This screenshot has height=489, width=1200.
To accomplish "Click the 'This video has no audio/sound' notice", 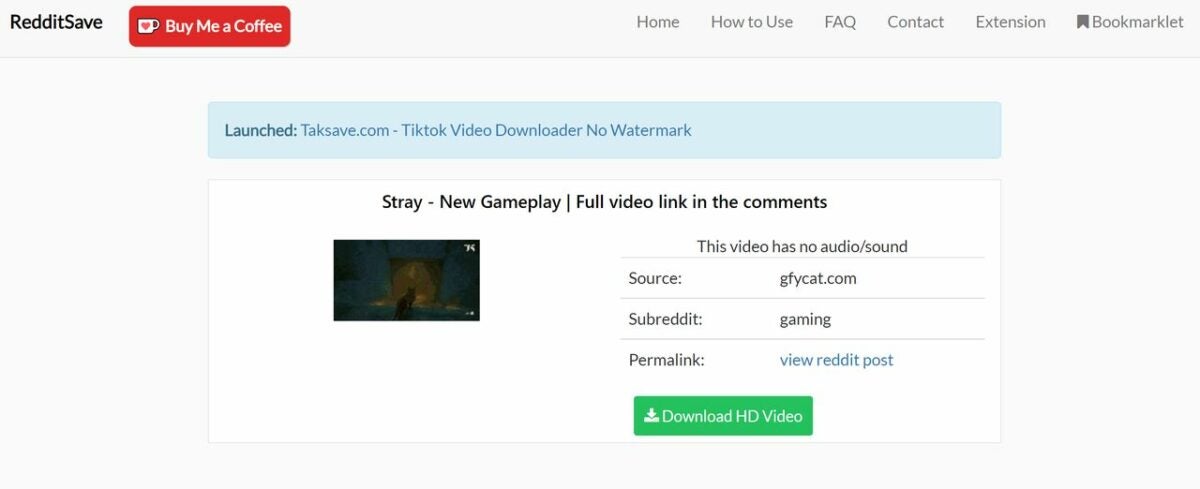I will (802, 246).
